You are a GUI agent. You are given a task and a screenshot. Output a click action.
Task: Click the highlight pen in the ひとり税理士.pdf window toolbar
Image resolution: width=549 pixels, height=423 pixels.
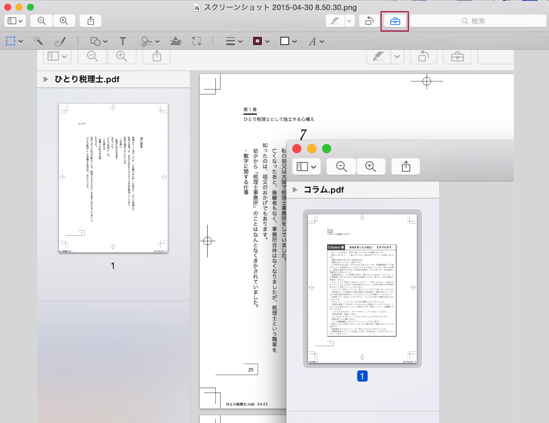coord(378,56)
